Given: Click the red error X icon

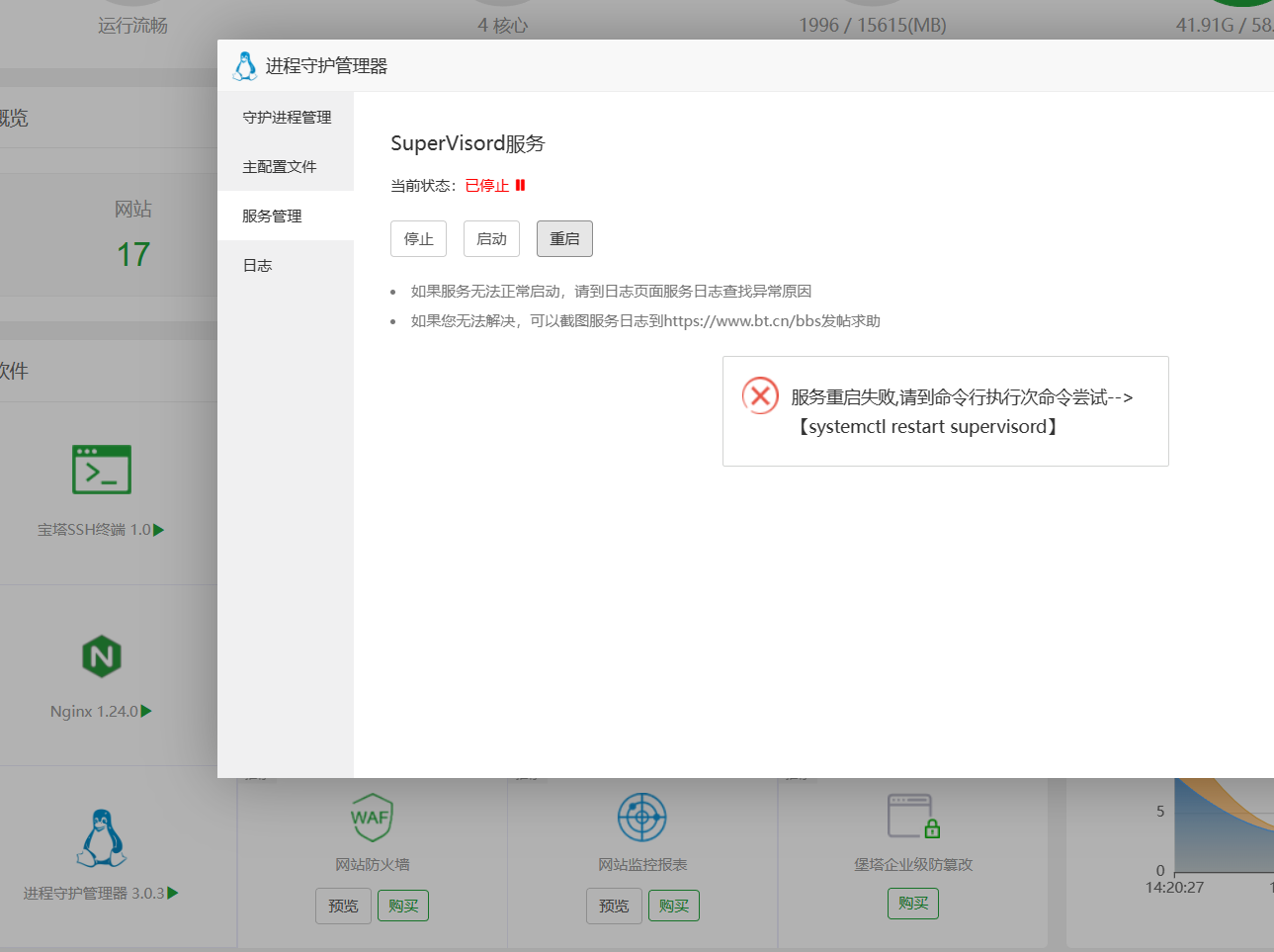Looking at the screenshot, I should click(760, 395).
